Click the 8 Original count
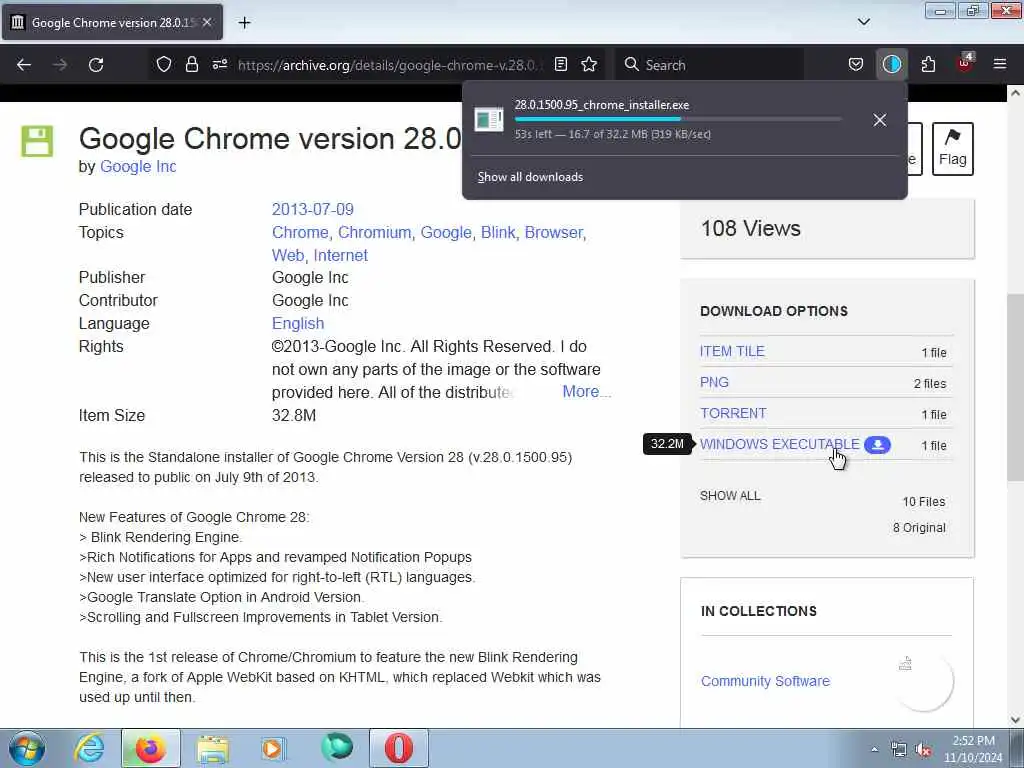Image resolution: width=1024 pixels, height=768 pixels. (919, 528)
